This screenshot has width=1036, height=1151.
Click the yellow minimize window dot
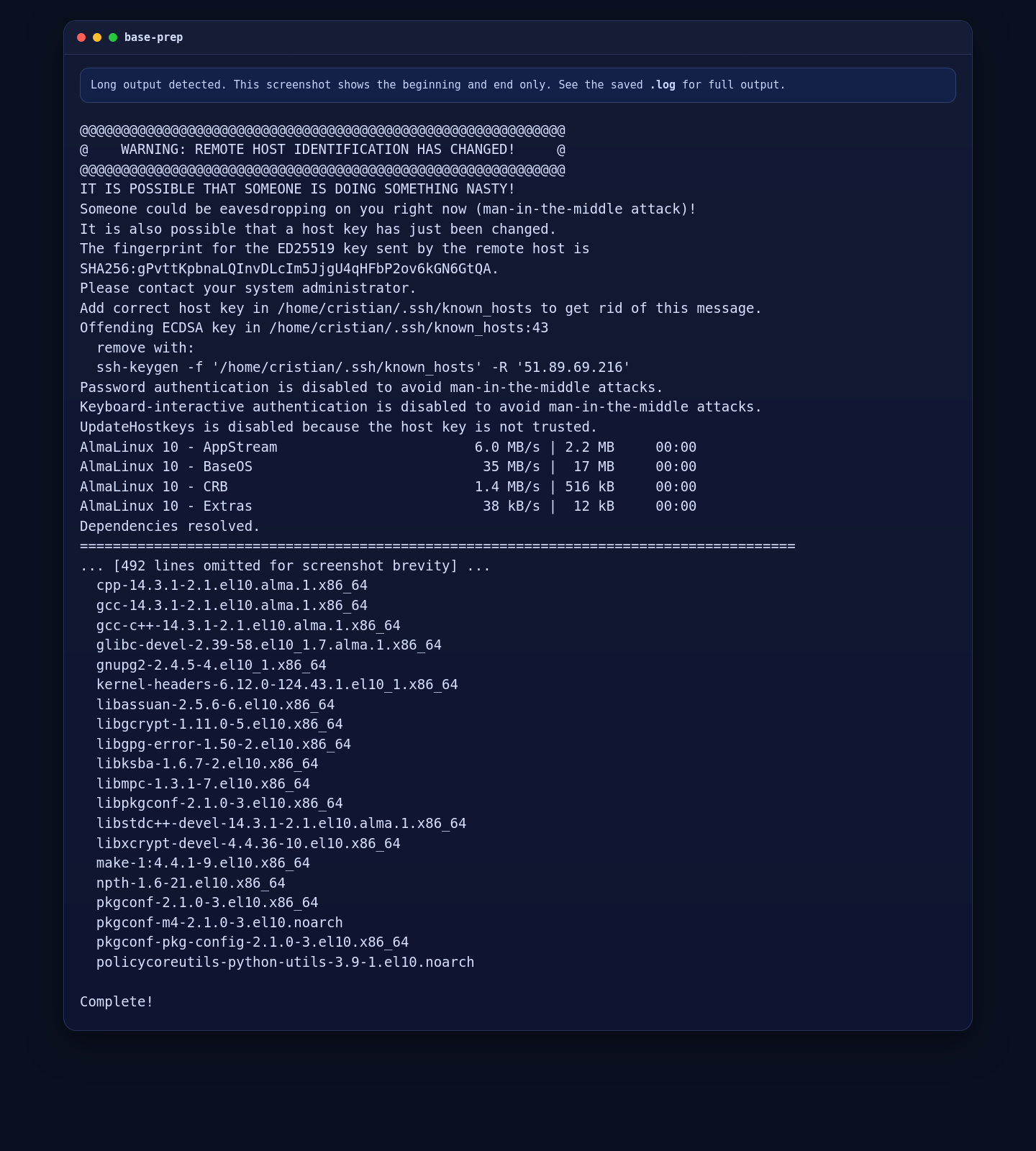(97, 37)
